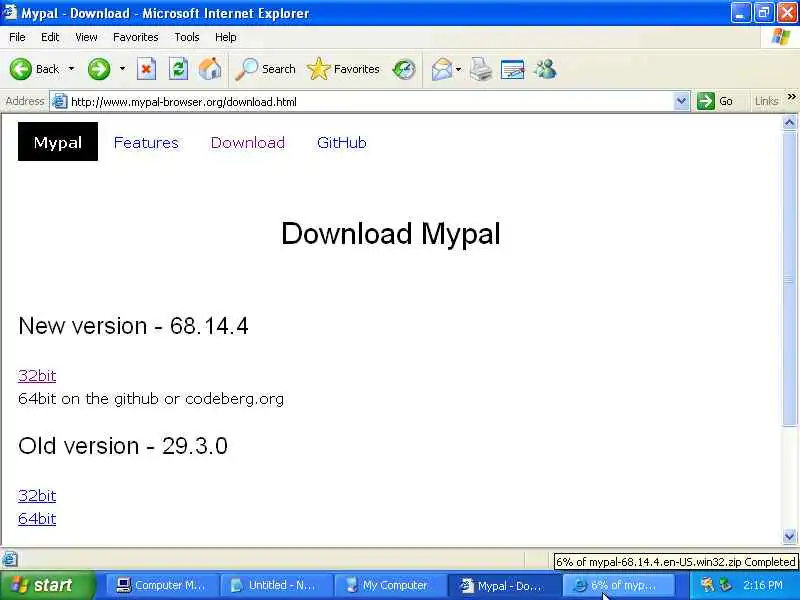The height and width of the screenshot is (600, 800).
Task: Download new version 68.14.4 32bit link
Action: (37, 376)
